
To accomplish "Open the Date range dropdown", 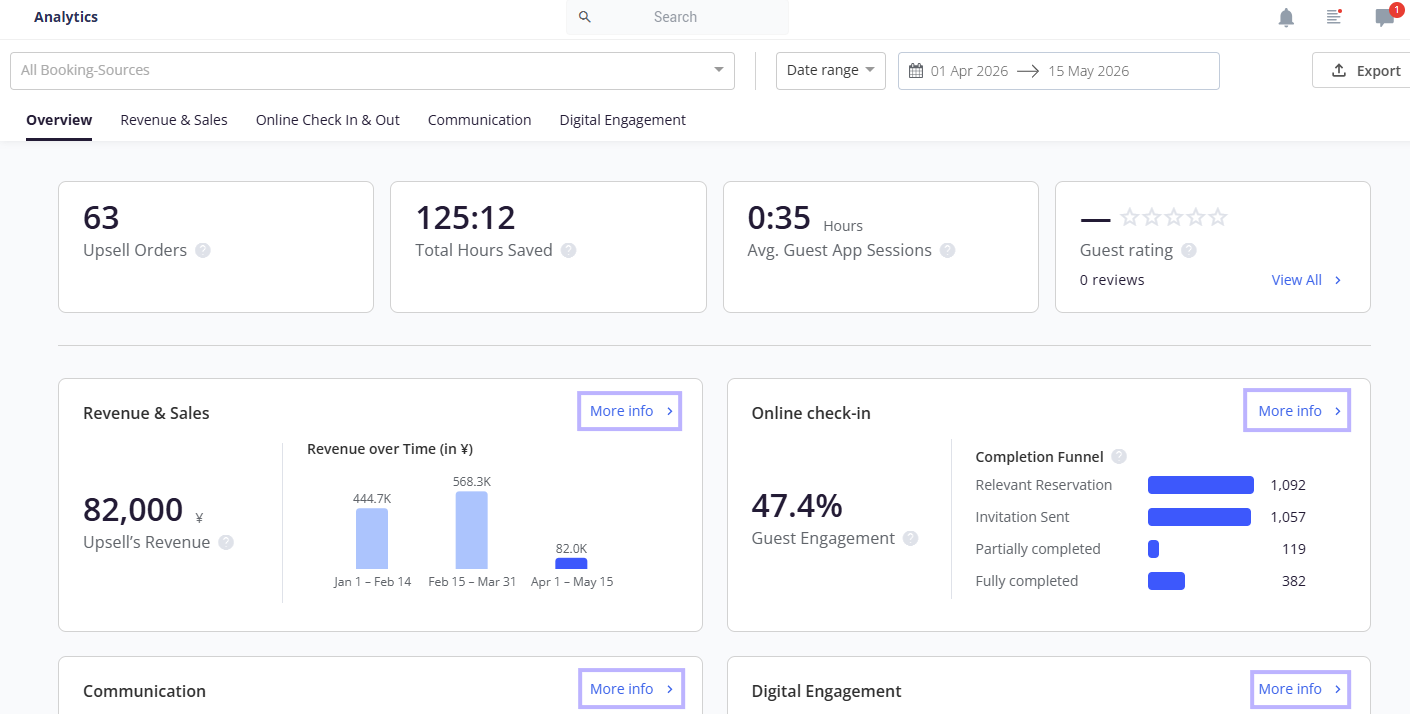I will click(831, 71).
